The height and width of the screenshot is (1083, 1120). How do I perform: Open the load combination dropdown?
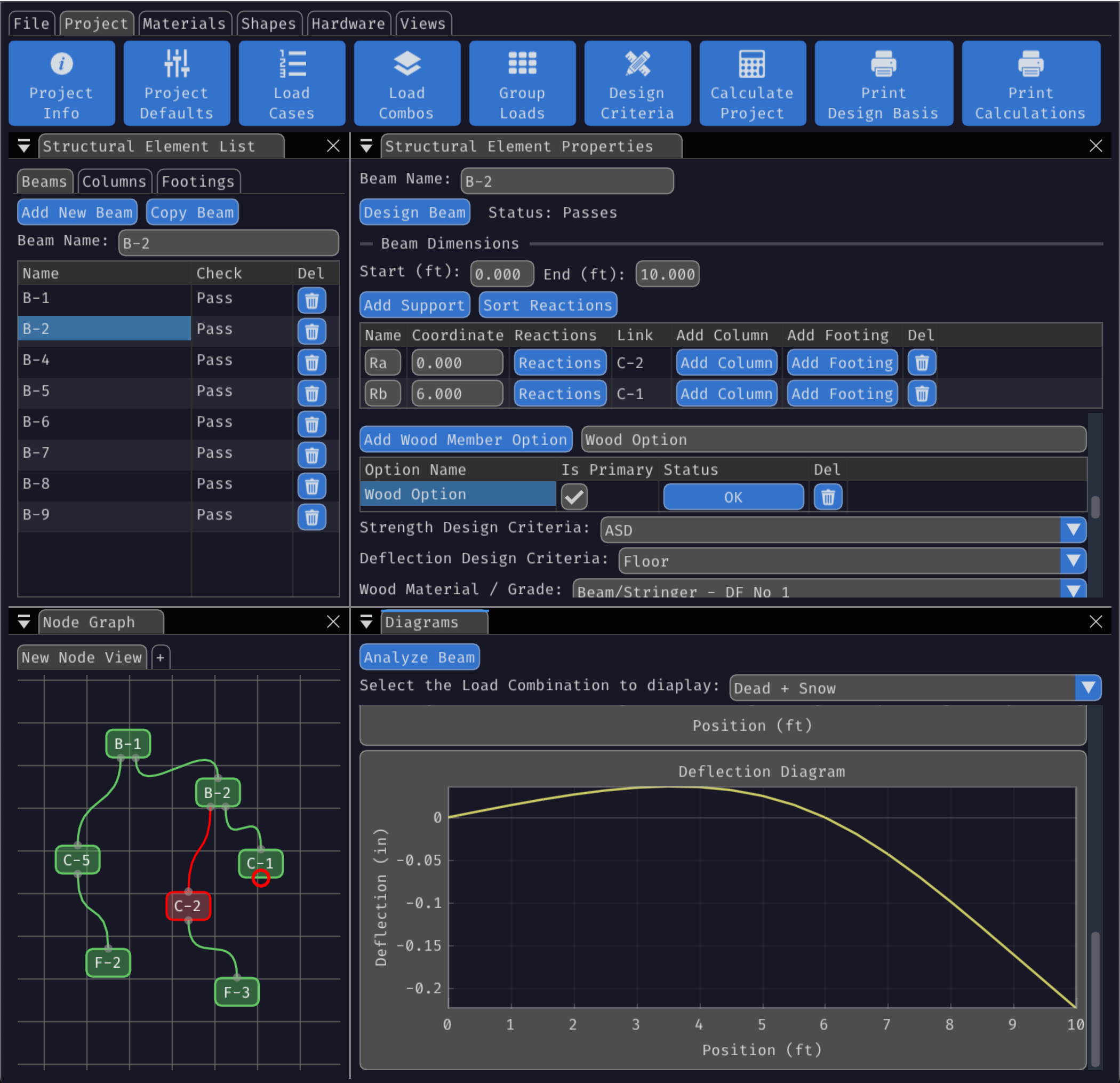point(1087,688)
